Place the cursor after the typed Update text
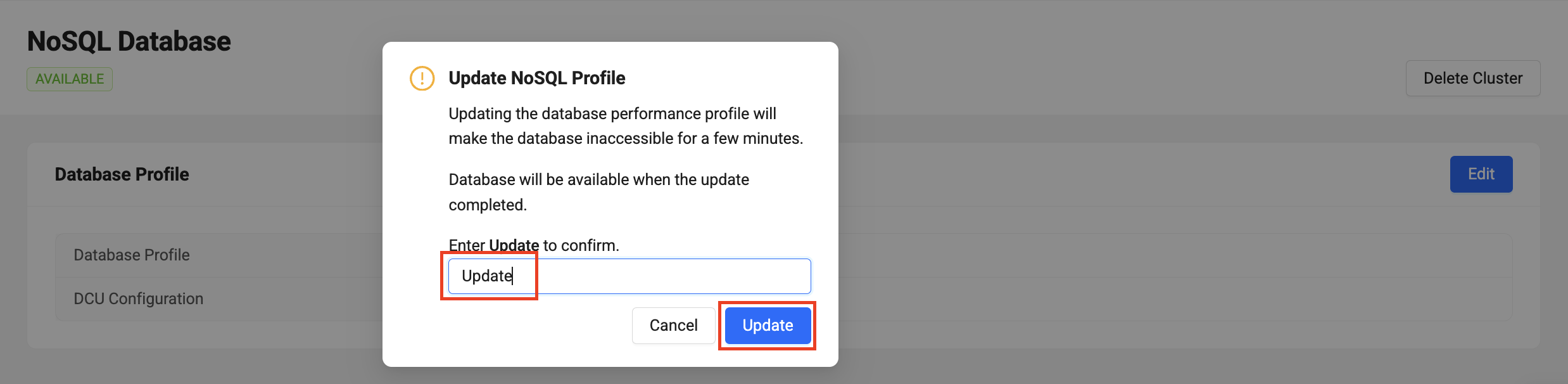Viewport: 1568px width, 384px height. (514, 276)
